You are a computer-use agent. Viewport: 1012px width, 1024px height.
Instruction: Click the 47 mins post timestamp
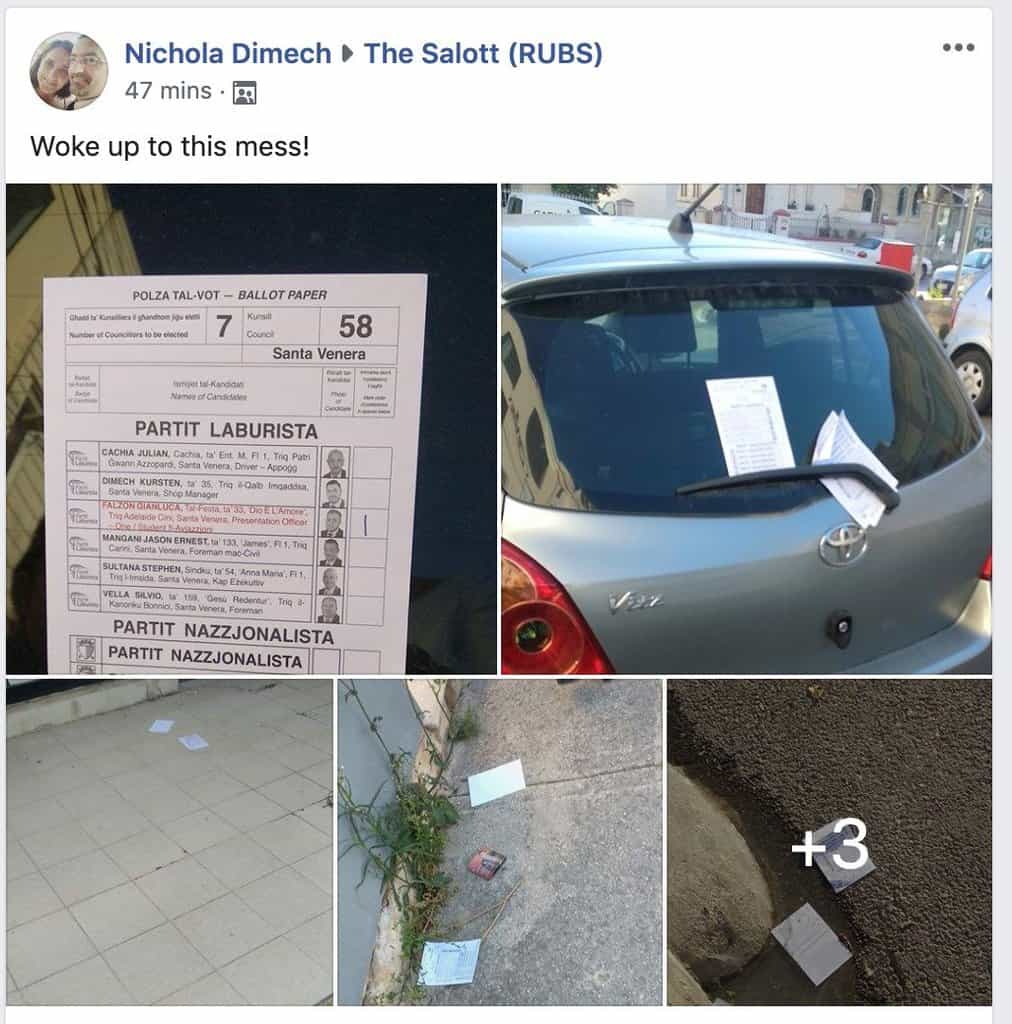point(168,91)
